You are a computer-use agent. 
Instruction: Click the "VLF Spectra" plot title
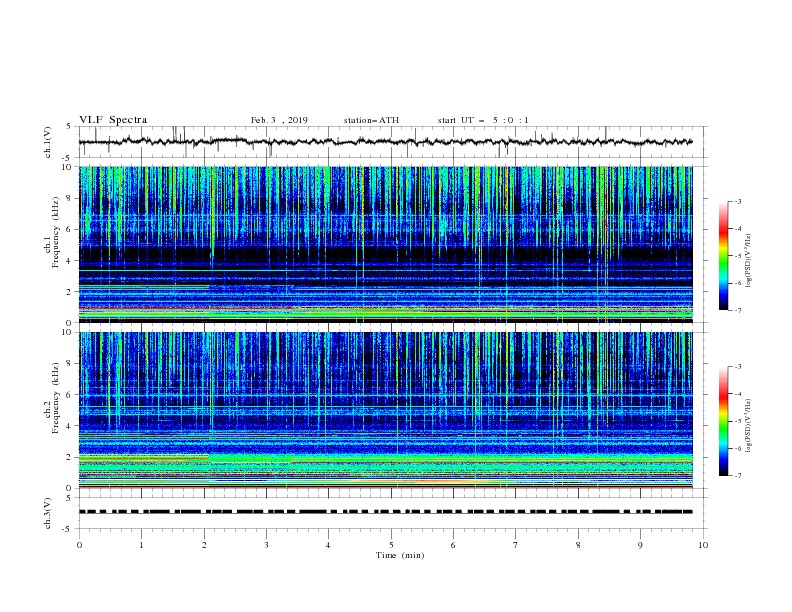coord(113,120)
